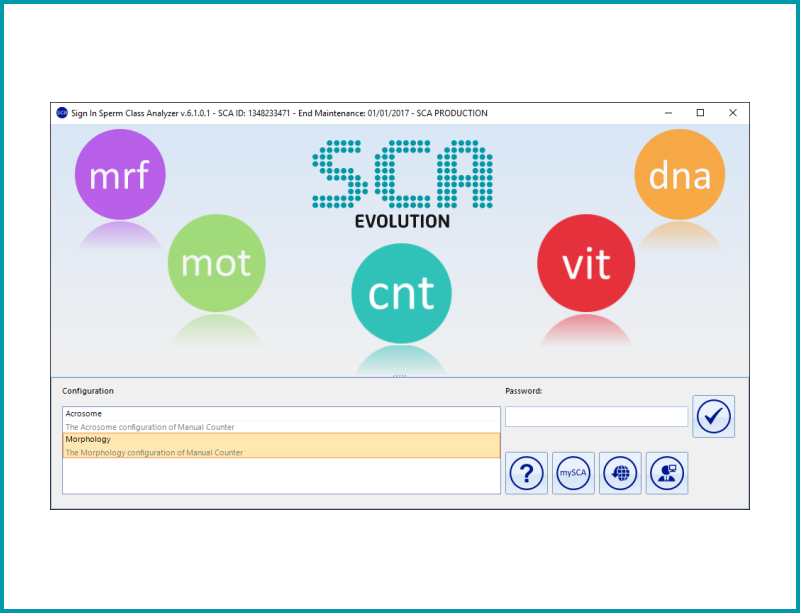The height and width of the screenshot is (613, 800).
Task: Confirm sign-in with the checkmark button
Action: pyautogui.click(x=713, y=416)
